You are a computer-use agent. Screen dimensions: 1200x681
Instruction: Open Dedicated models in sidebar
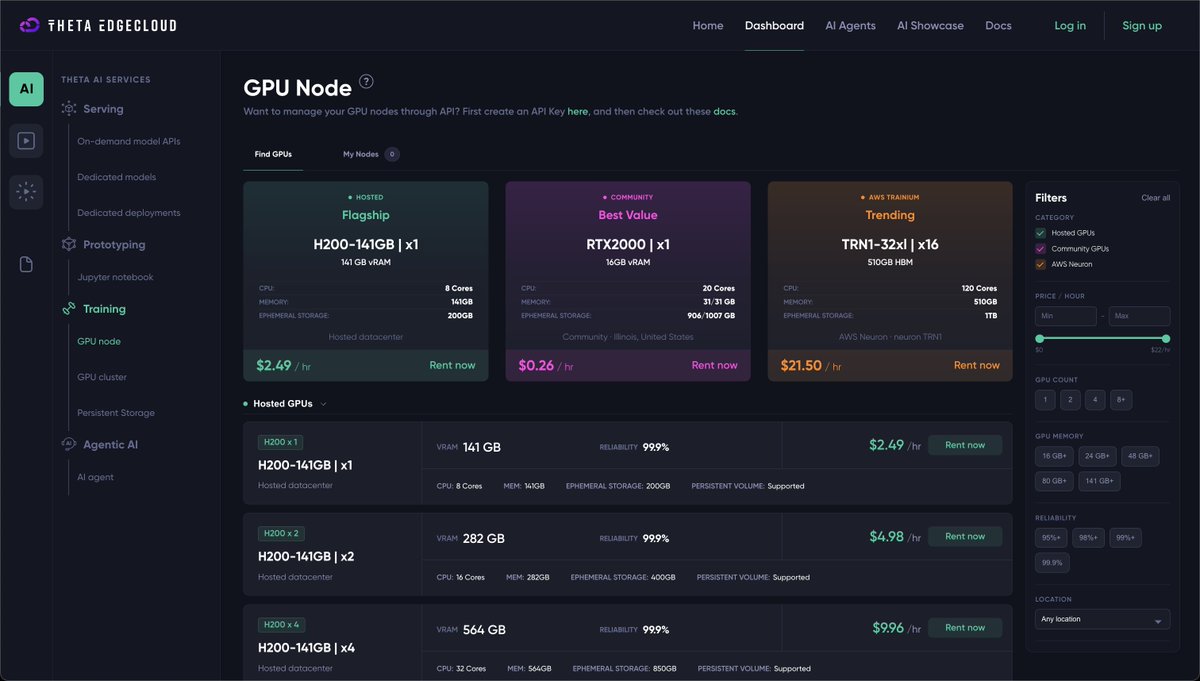pyautogui.click(x=117, y=177)
